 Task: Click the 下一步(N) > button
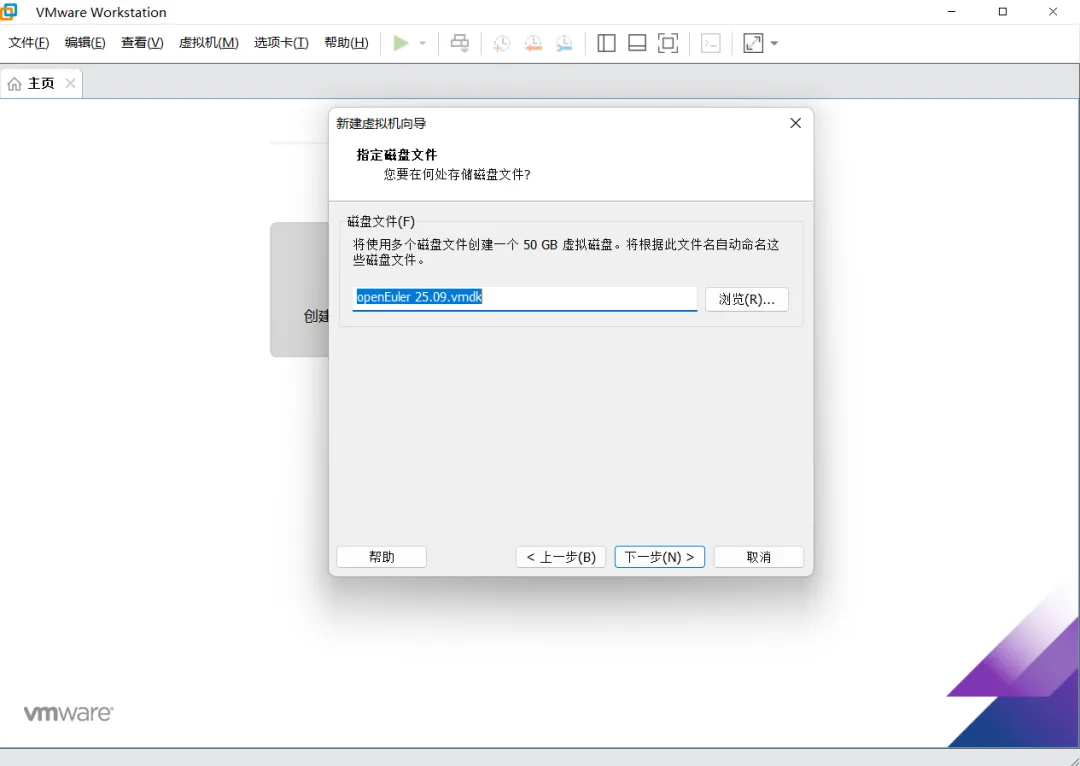point(659,557)
